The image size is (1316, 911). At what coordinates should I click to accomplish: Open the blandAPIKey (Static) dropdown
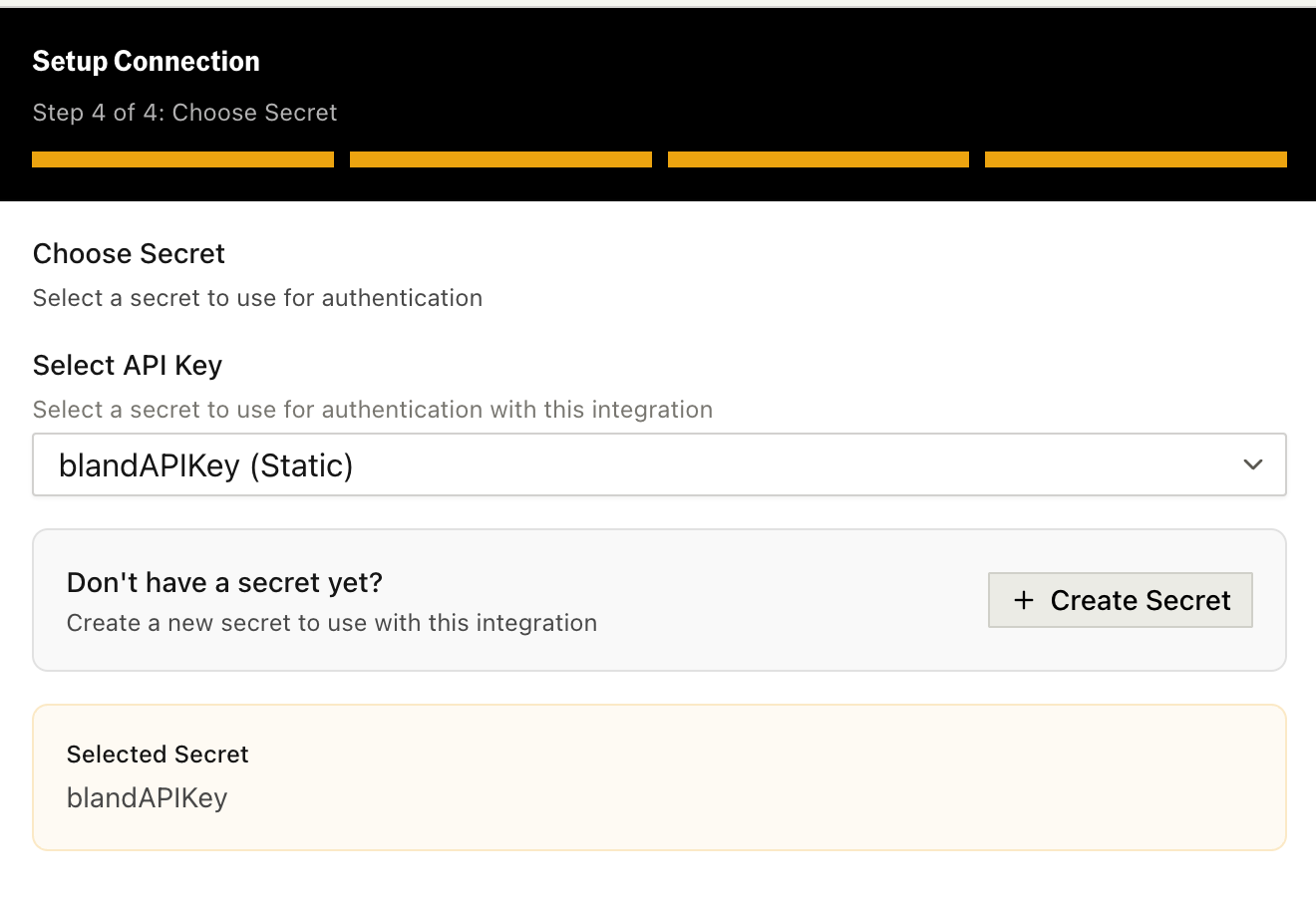click(658, 464)
